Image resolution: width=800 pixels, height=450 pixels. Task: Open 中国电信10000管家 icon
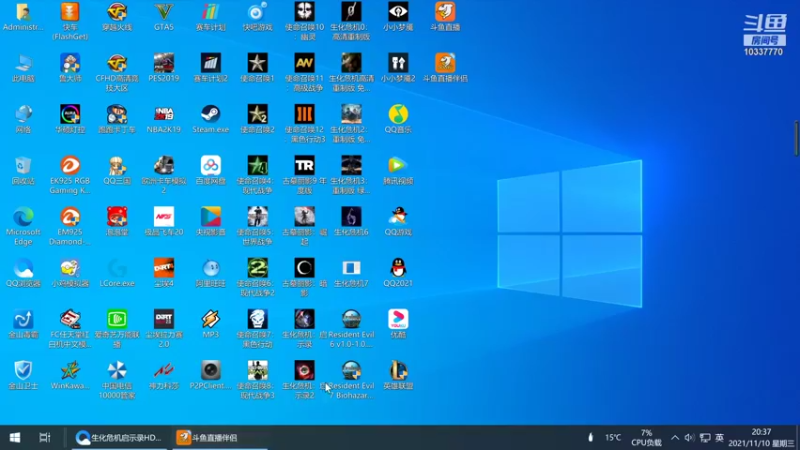(x=117, y=380)
